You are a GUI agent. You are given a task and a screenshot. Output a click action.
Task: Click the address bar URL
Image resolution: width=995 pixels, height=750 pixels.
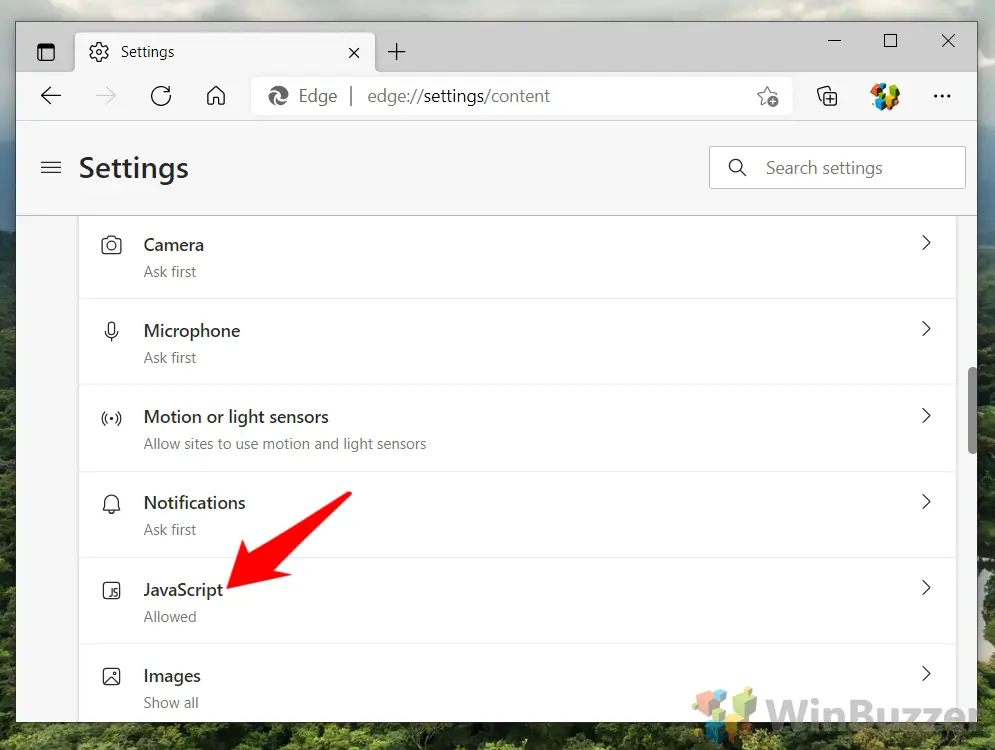pyautogui.click(x=458, y=96)
